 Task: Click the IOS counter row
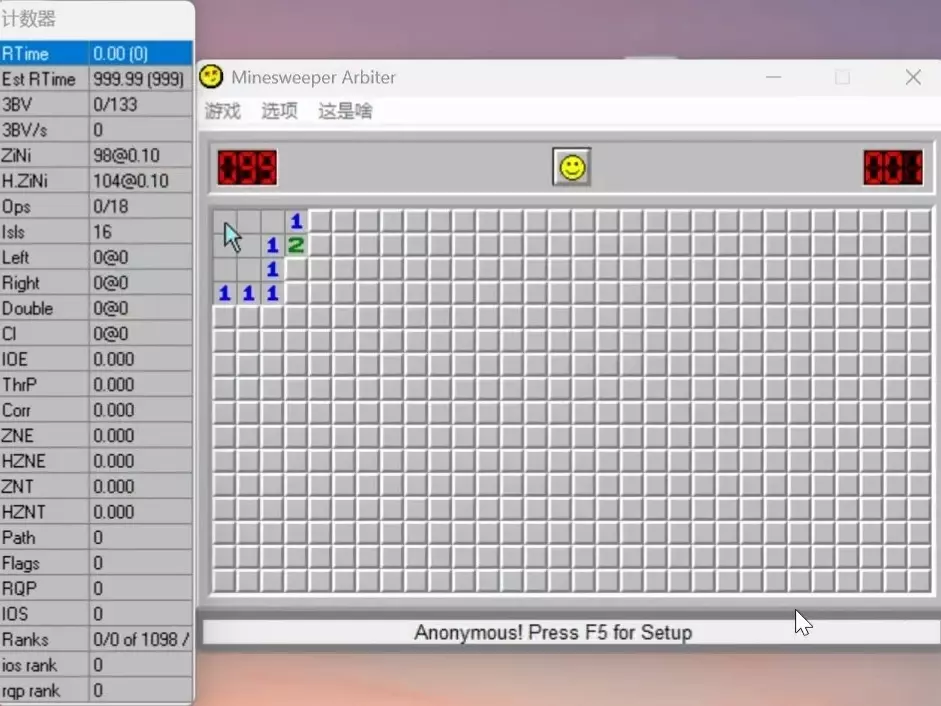pos(96,614)
